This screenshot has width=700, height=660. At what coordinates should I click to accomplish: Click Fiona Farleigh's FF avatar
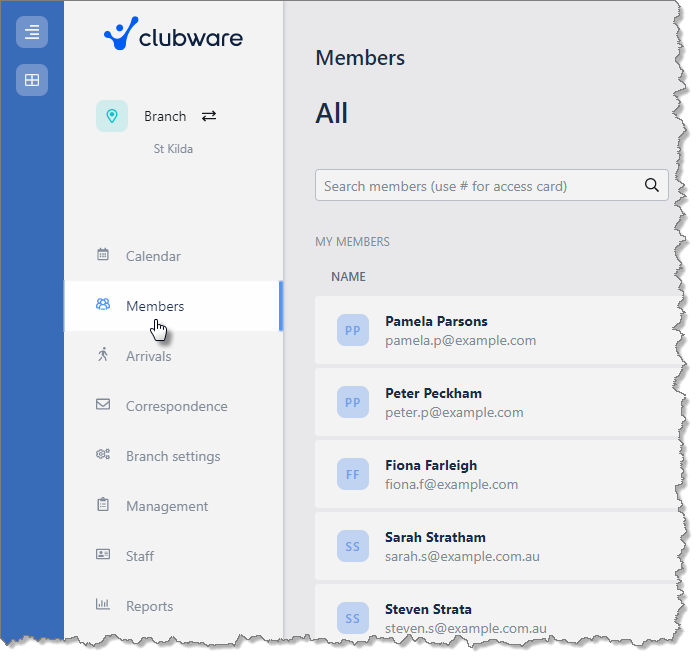(x=353, y=474)
